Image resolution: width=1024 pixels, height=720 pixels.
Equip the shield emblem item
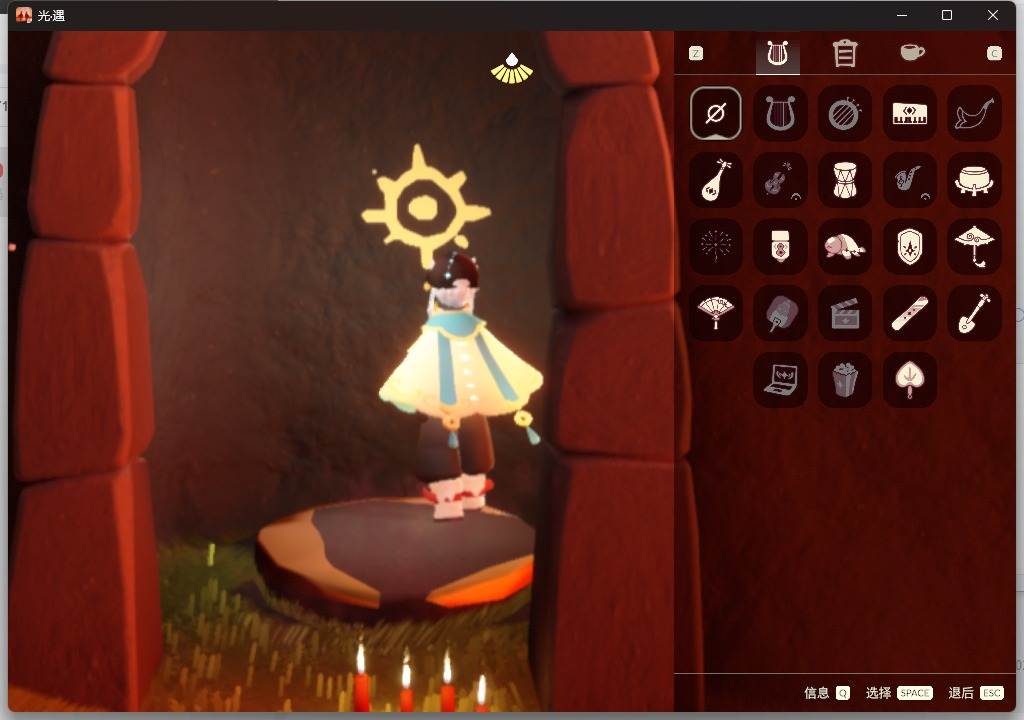[909, 246]
